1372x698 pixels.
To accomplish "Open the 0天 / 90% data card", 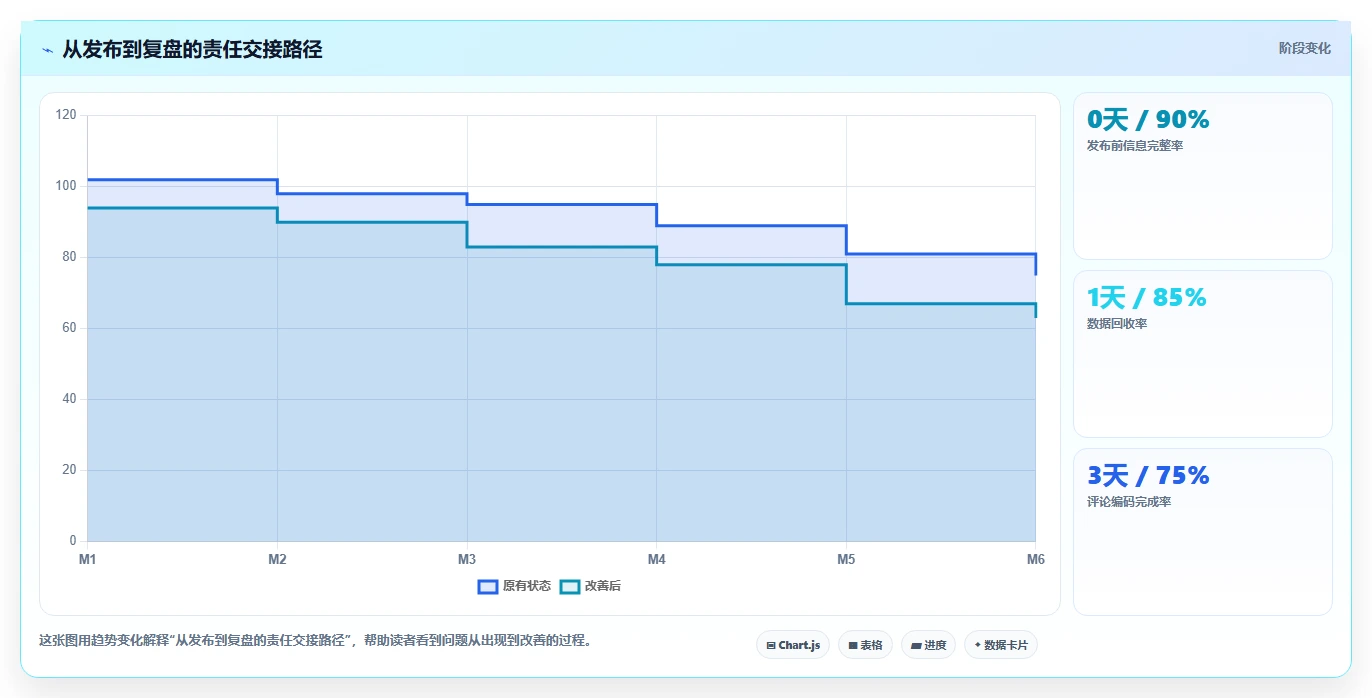I will (x=1202, y=176).
